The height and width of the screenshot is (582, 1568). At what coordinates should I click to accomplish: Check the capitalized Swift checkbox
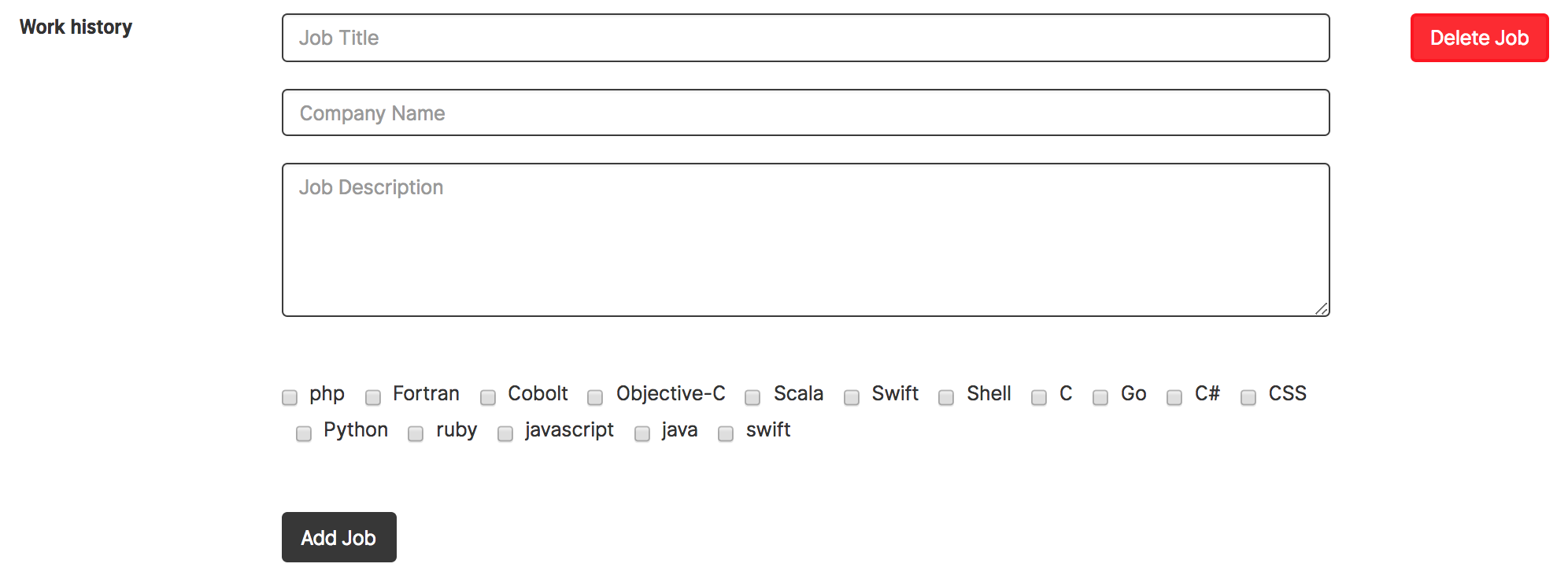pyautogui.click(x=852, y=397)
